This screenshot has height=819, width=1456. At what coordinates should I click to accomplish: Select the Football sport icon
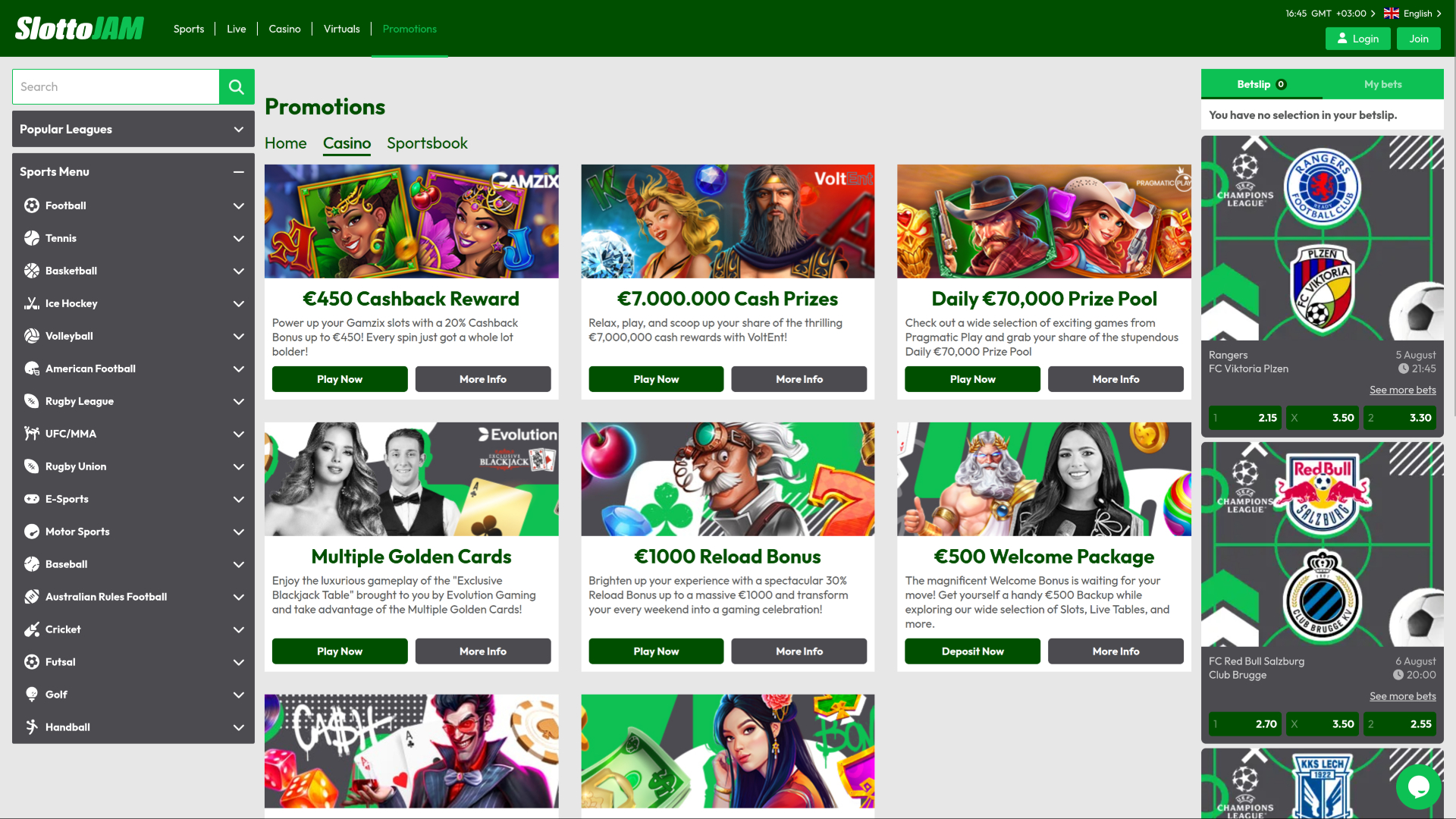click(31, 206)
